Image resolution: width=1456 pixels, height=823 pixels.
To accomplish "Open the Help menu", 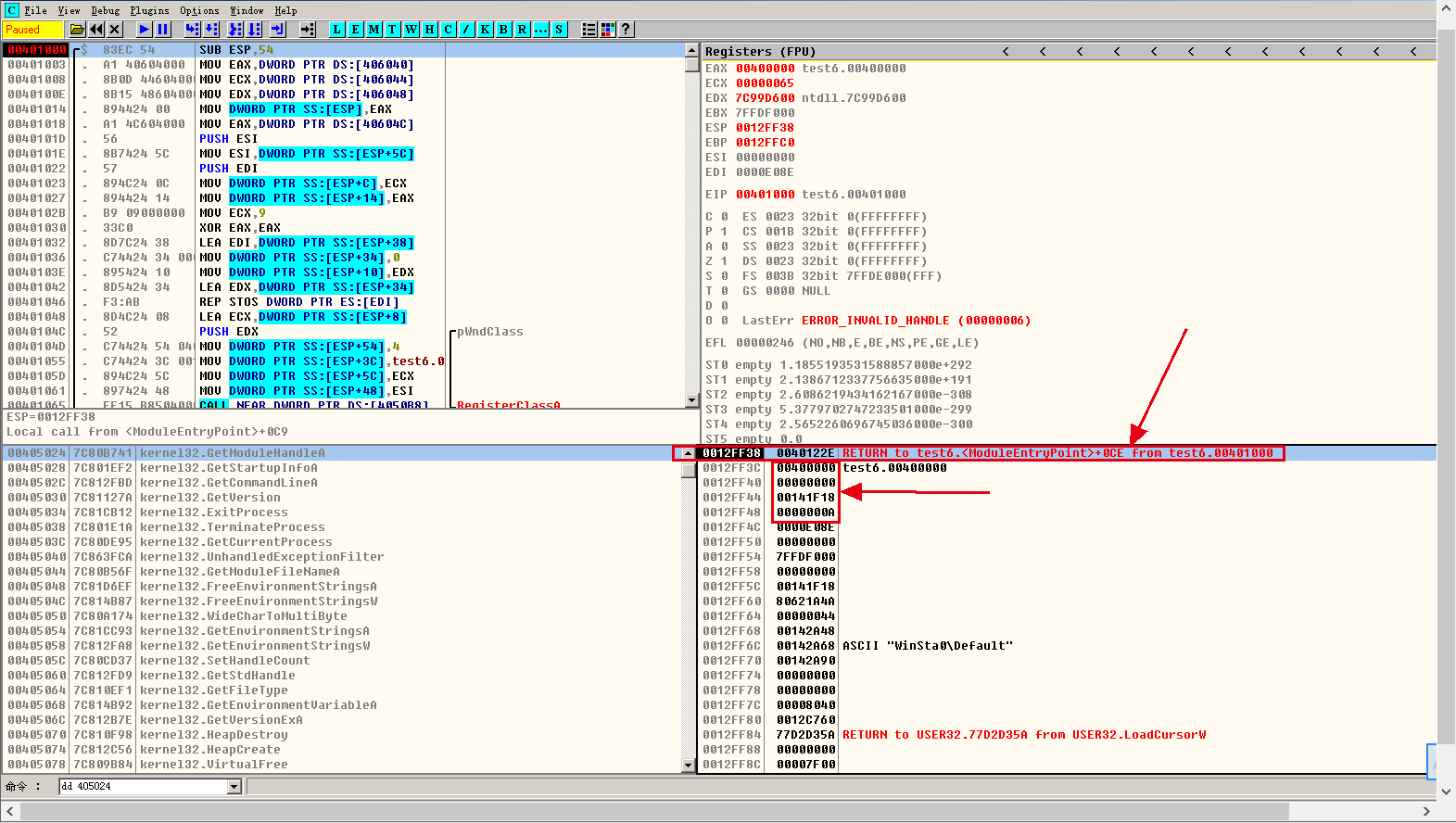I will [285, 10].
